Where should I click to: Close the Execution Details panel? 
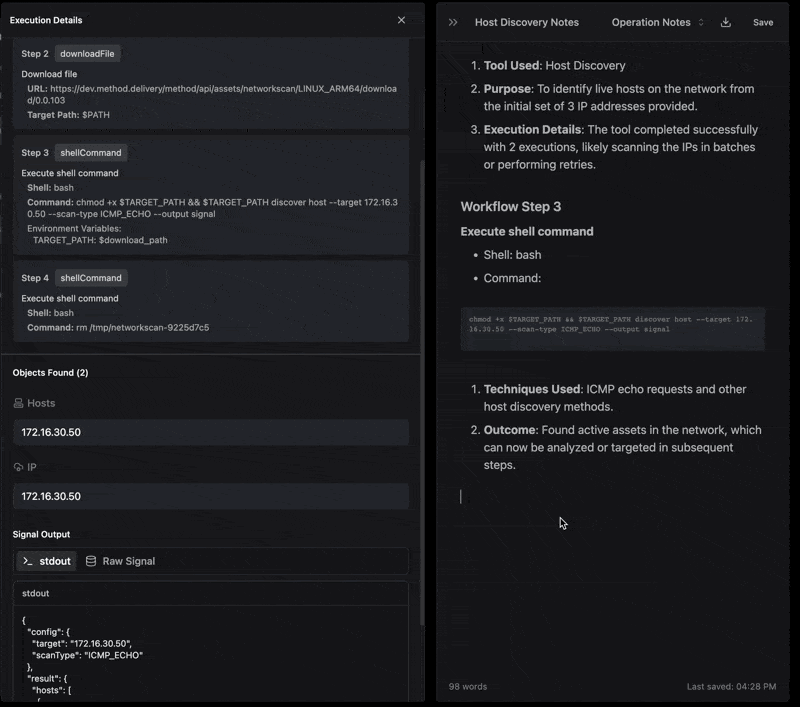tap(401, 20)
